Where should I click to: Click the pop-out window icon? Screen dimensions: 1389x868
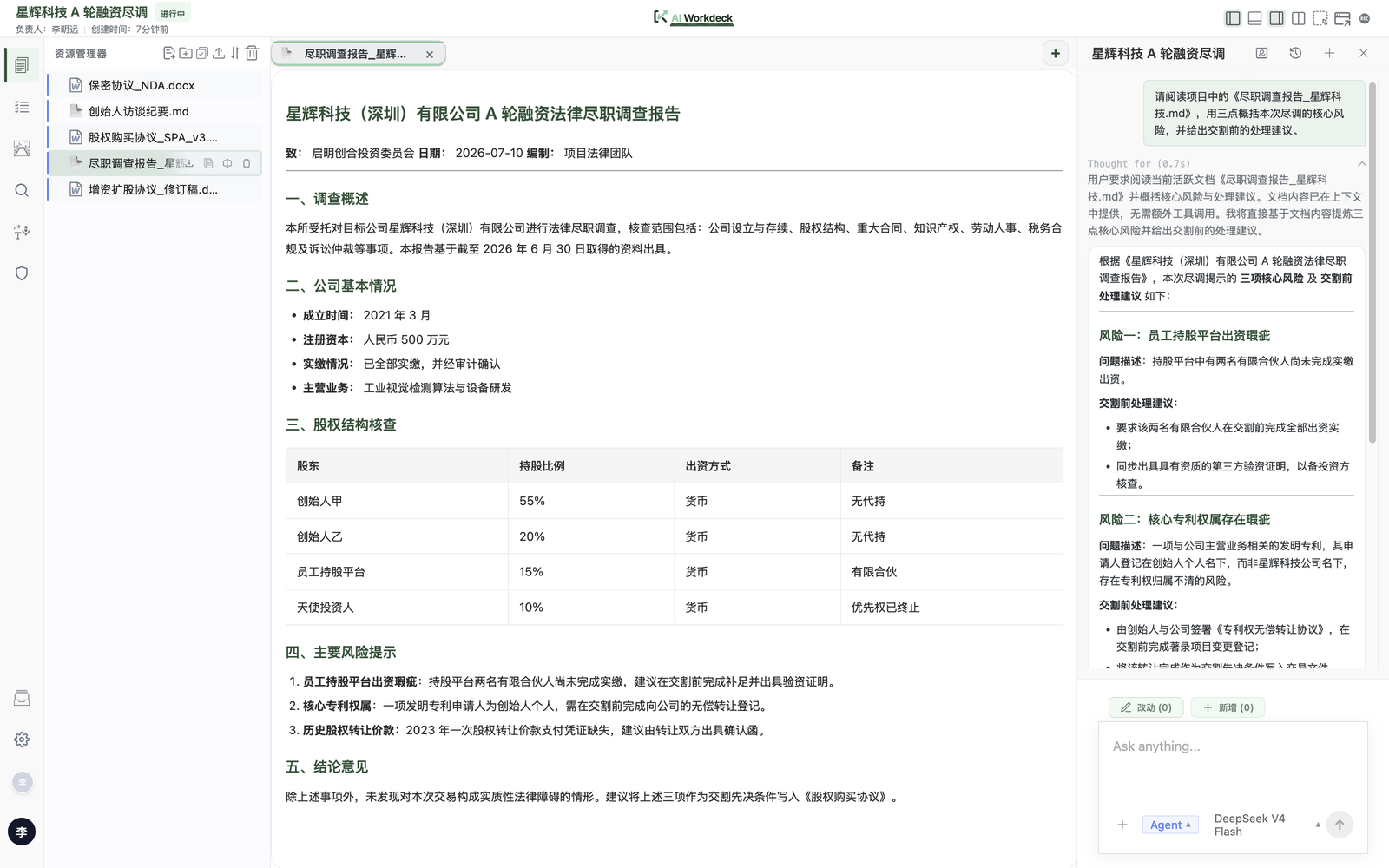click(x=1342, y=18)
